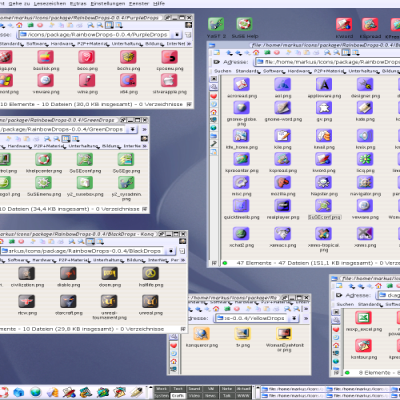This screenshot has width=400, height=400.
Task: Click home folder icon in bottom panel
Action: coord(19,392)
